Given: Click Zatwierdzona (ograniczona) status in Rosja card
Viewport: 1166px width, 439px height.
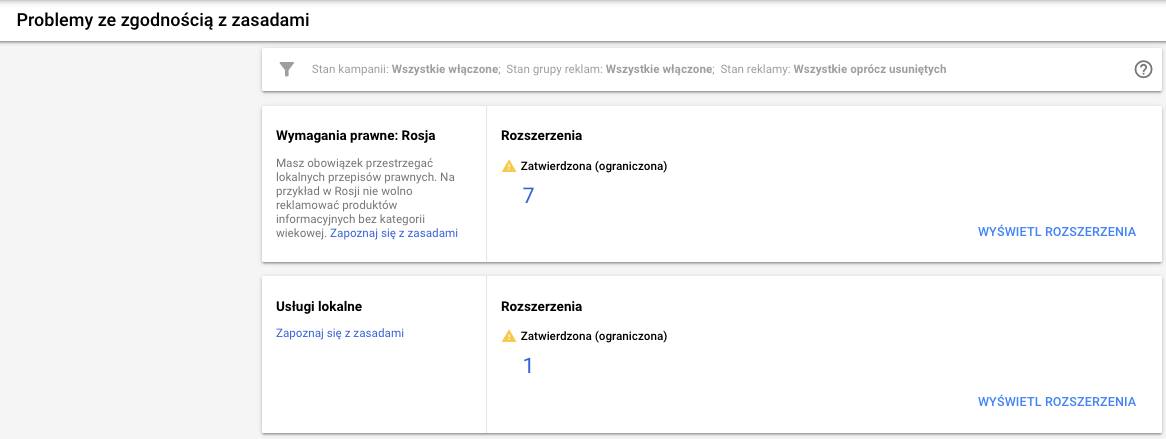Looking at the screenshot, I should point(594,166).
